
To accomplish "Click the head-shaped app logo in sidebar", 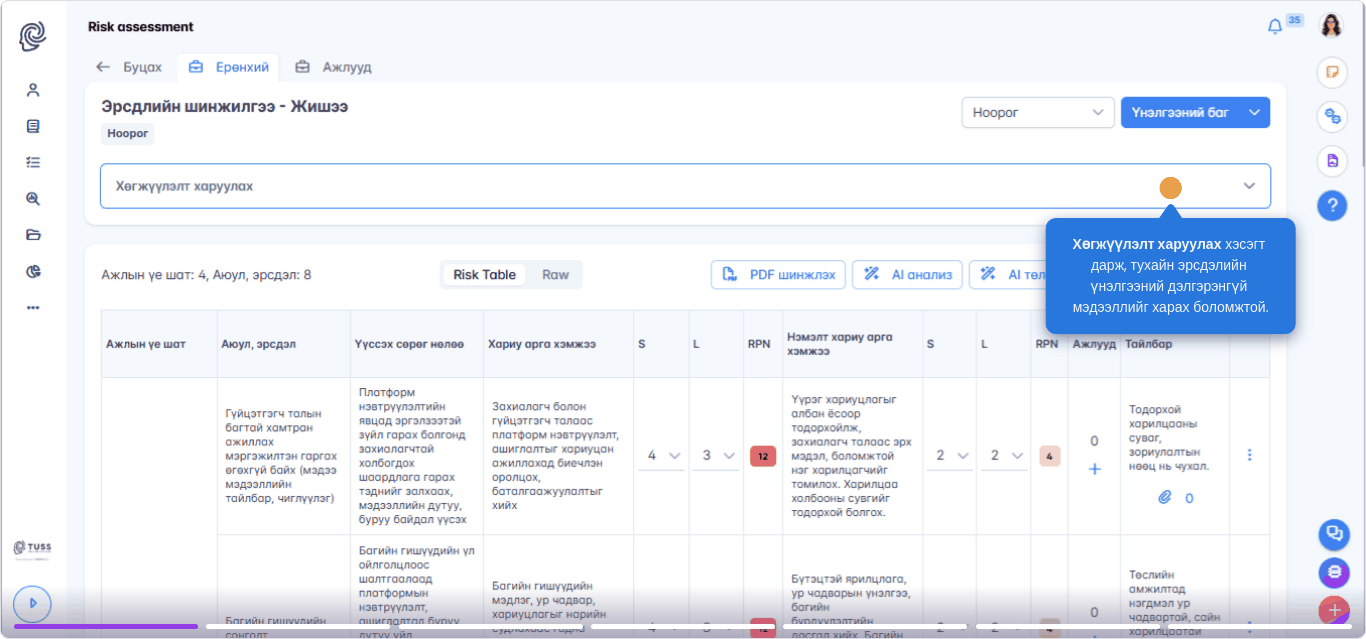I will (x=33, y=37).
